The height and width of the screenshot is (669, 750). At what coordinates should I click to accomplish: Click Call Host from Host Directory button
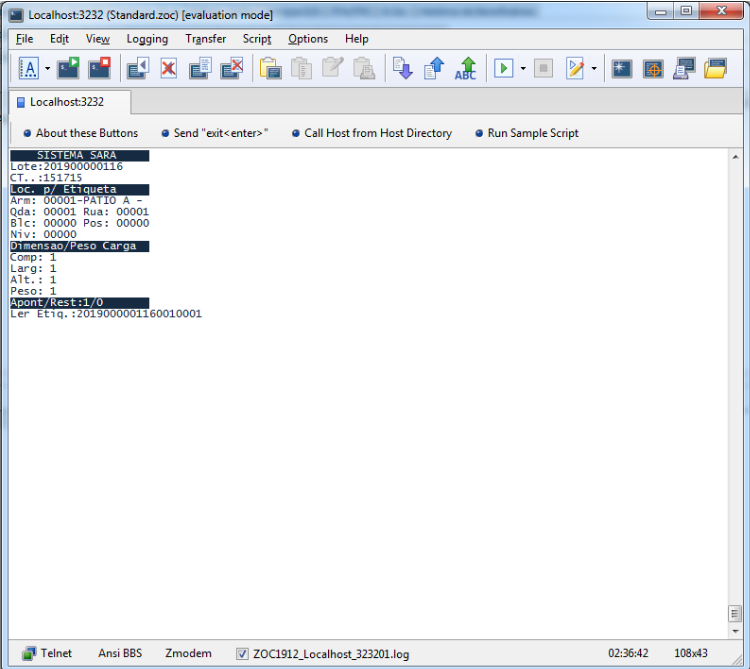pos(372,133)
